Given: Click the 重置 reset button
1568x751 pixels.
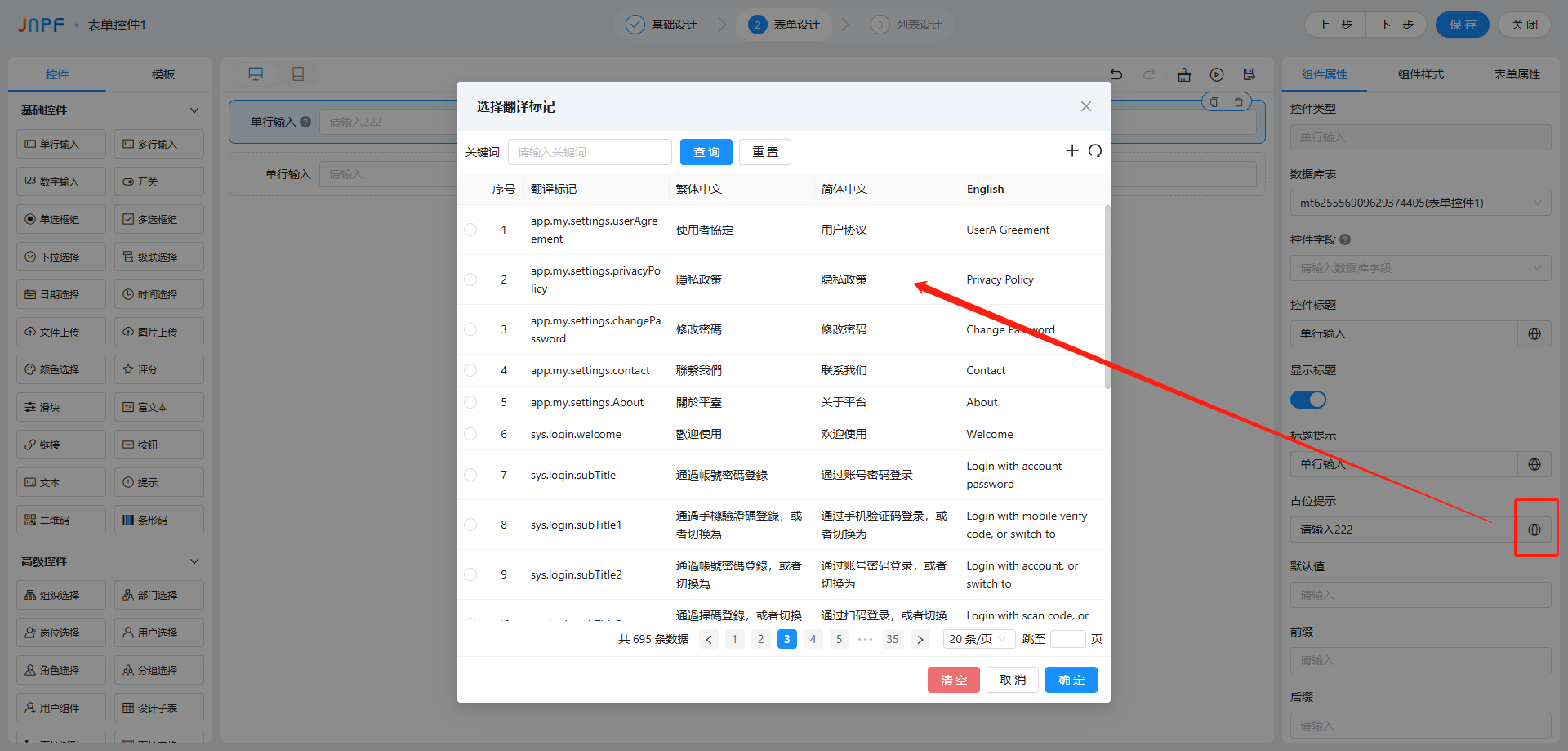Looking at the screenshot, I should 765,152.
